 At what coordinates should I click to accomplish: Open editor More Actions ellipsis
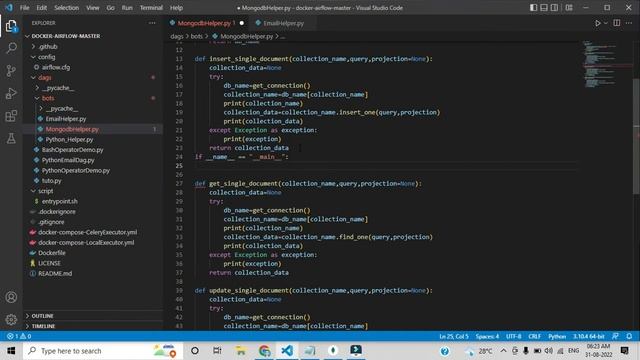click(x=629, y=23)
